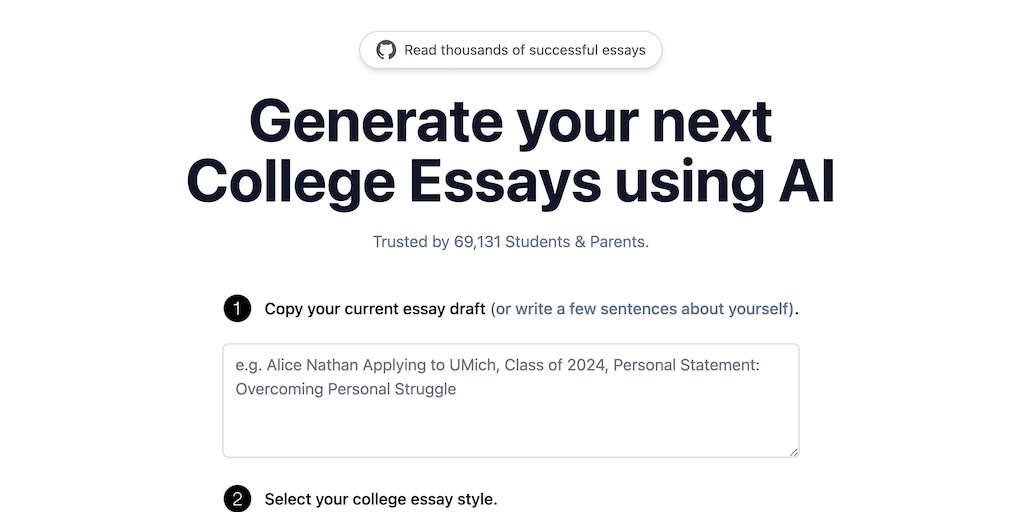Click the step 2 number badge

point(237,499)
